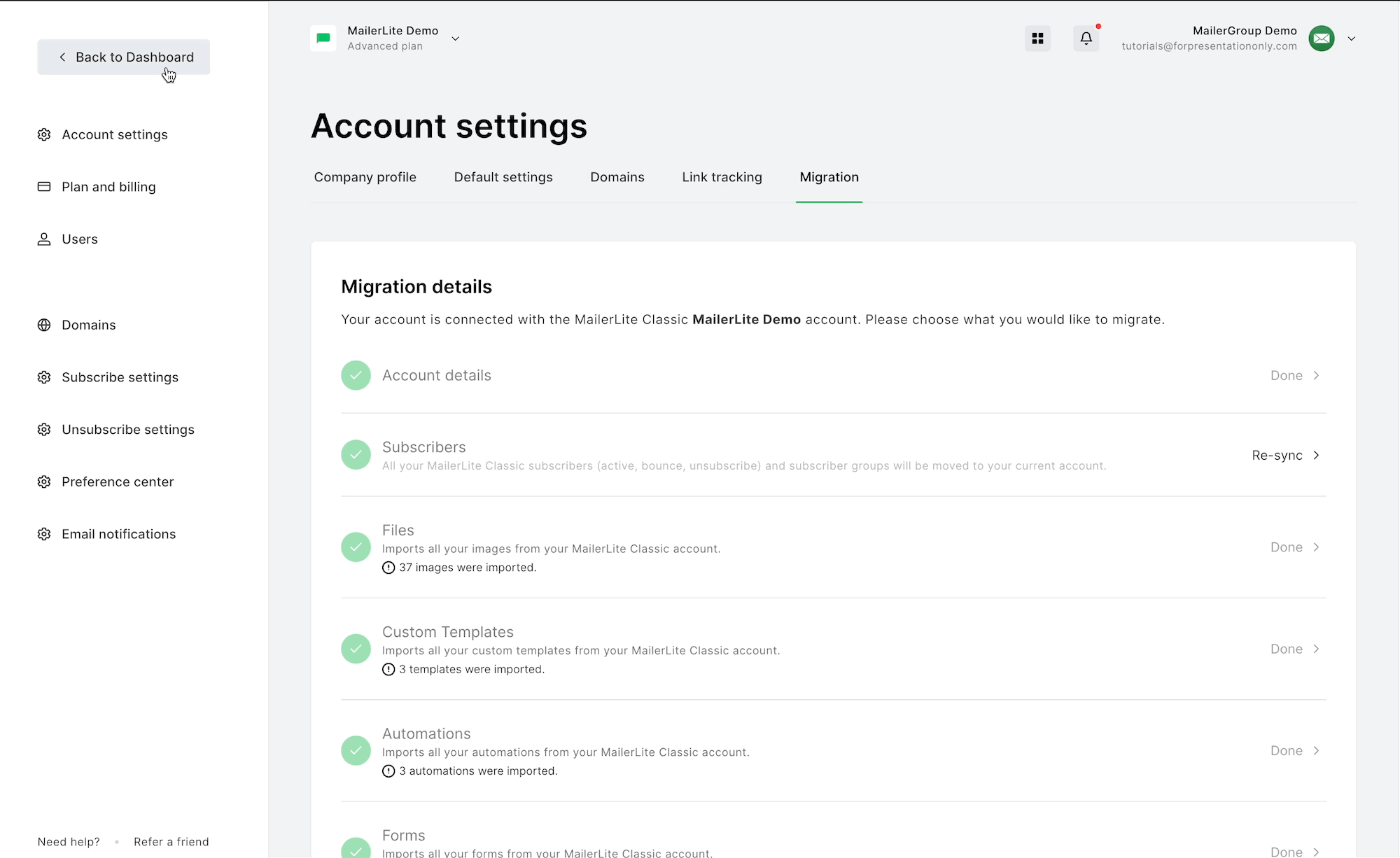This screenshot has height=858, width=1400.
Task: Click the Users person icon
Action: pos(44,239)
